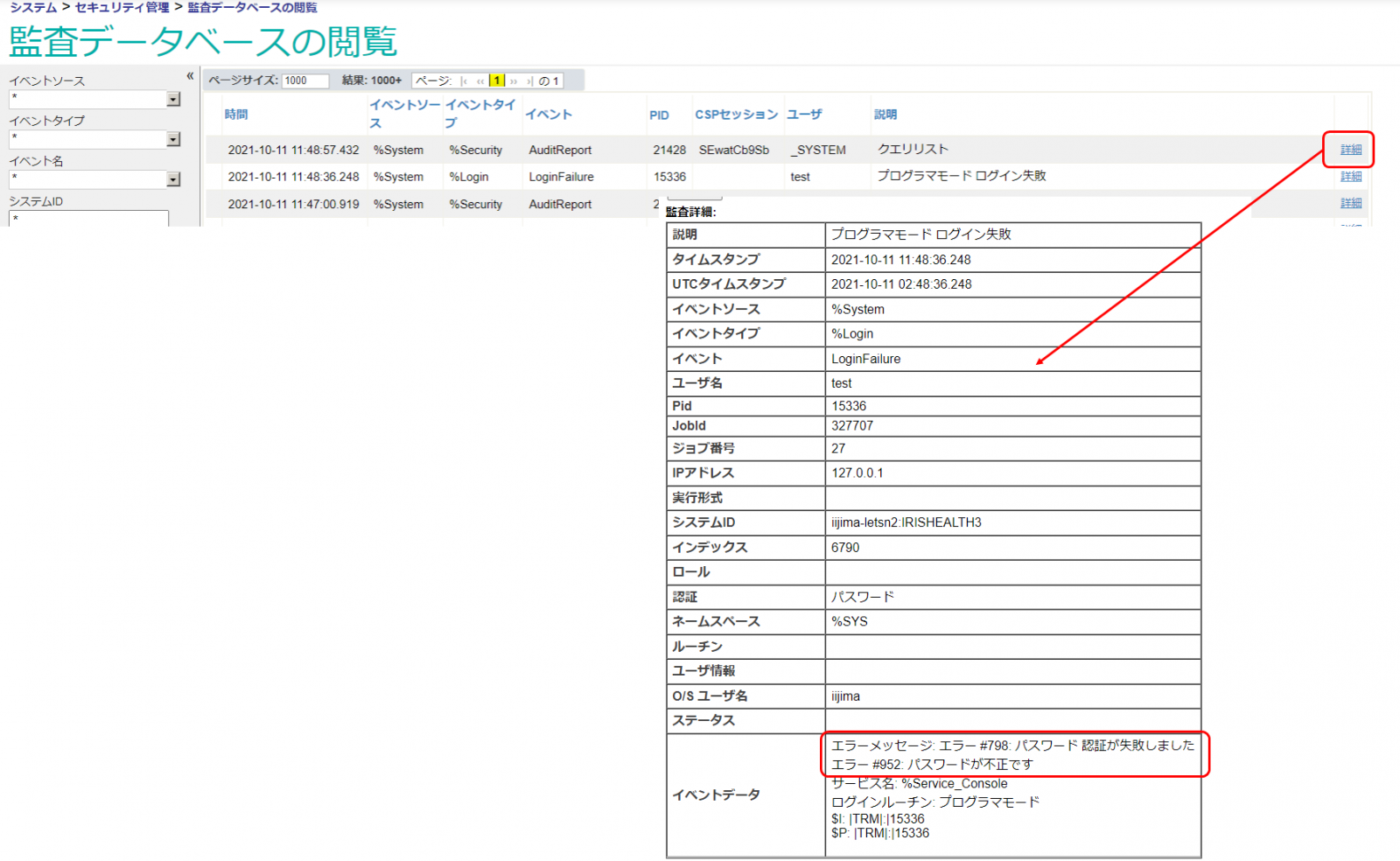
Task: Go to next page using pager icon
Action: coord(514,81)
